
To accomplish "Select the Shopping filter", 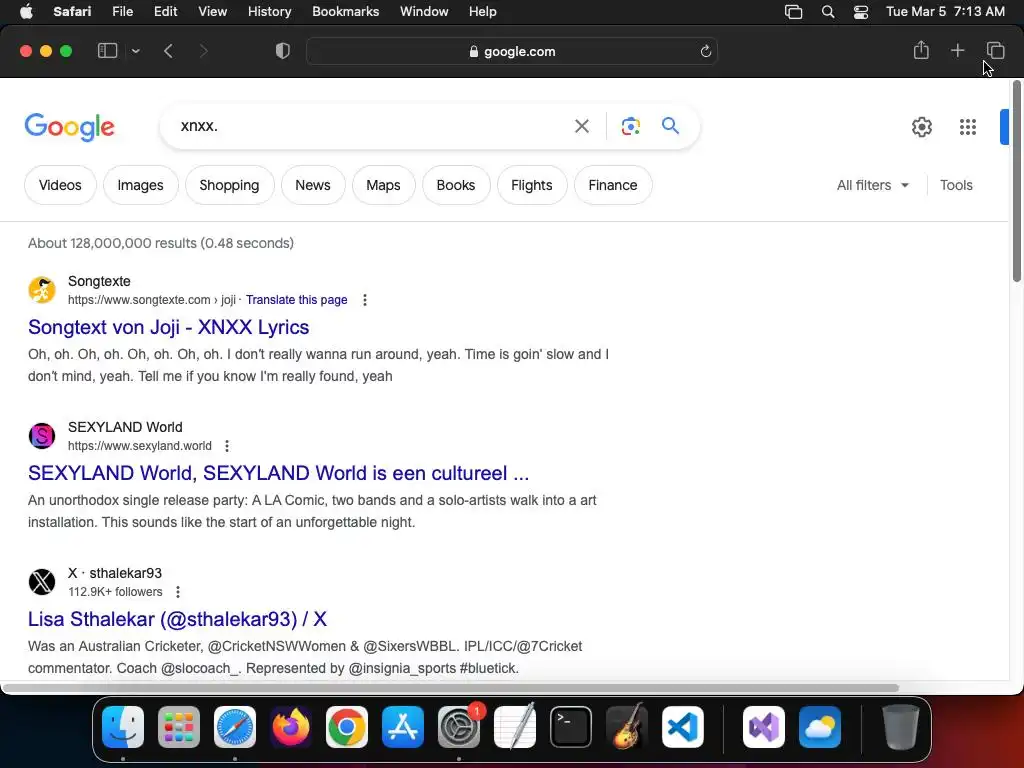I will point(229,185).
